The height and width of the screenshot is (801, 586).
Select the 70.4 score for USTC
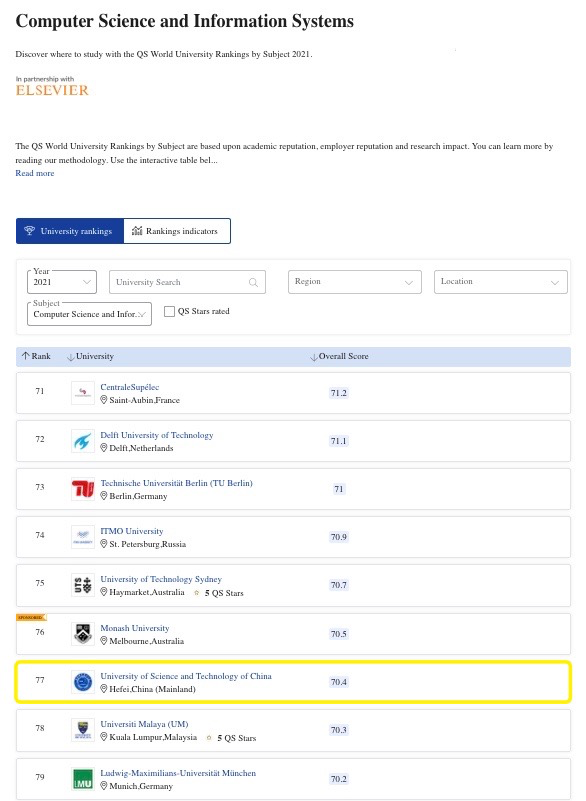click(339, 682)
